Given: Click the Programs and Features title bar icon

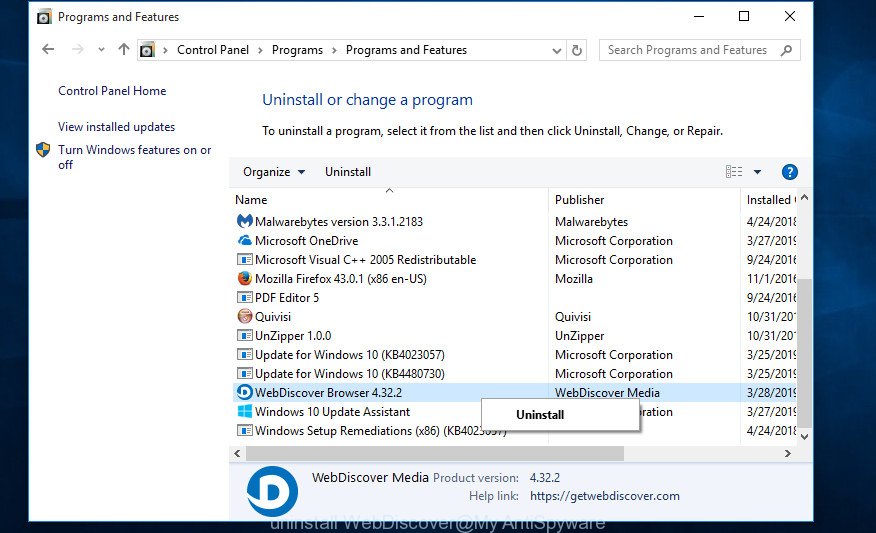Looking at the screenshot, I should [x=44, y=17].
